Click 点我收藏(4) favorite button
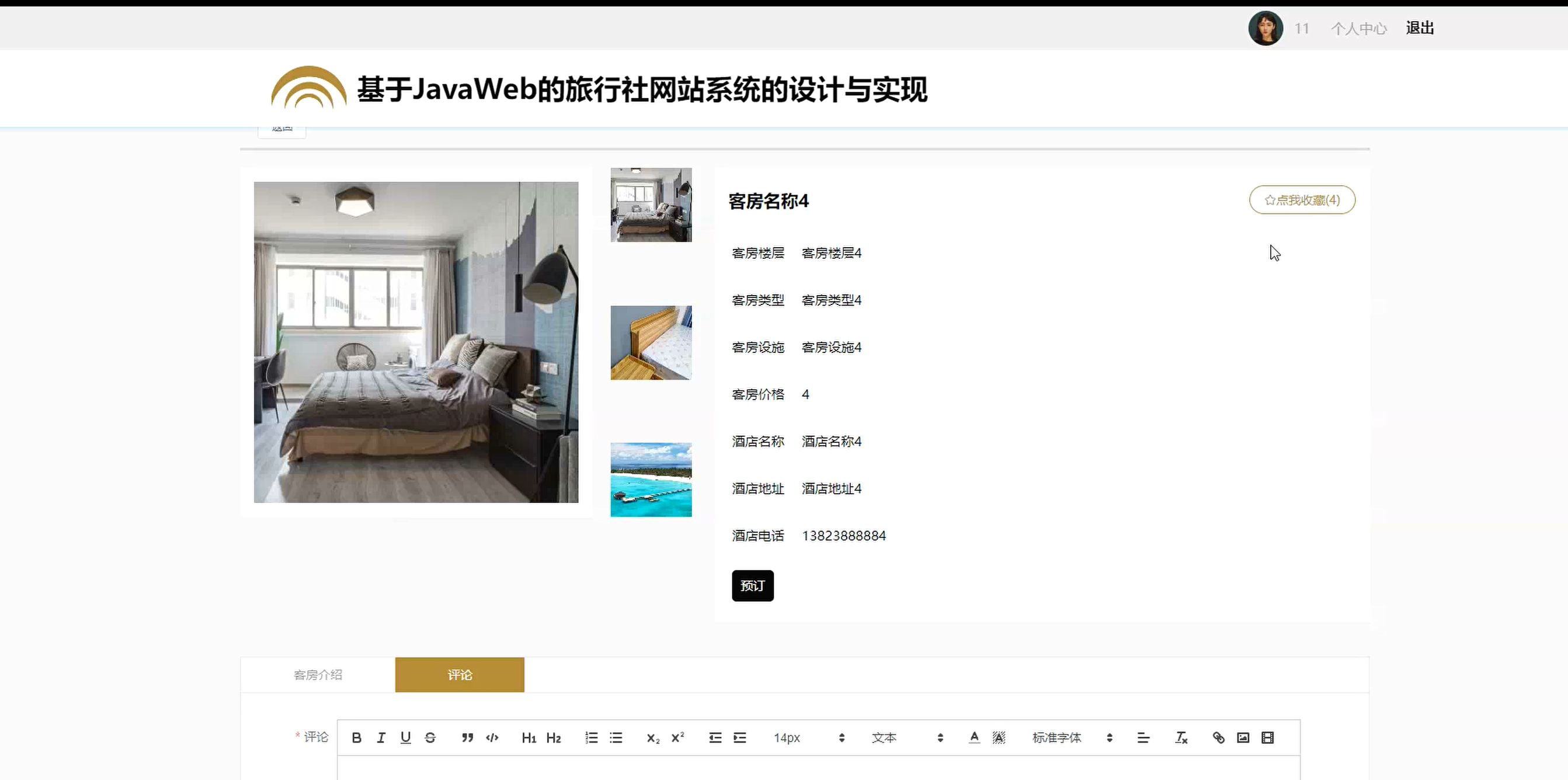This screenshot has width=1568, height=780. coord(1302,200)
